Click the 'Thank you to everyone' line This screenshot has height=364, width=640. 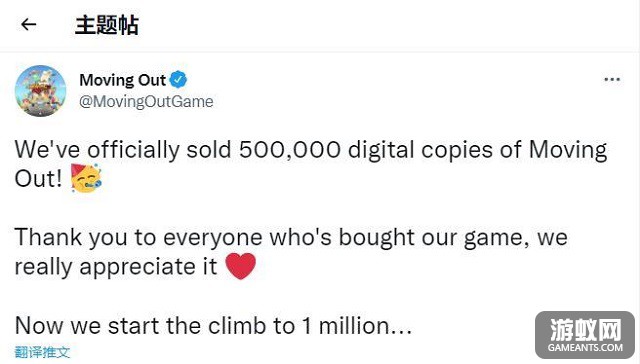pos(291,238)
